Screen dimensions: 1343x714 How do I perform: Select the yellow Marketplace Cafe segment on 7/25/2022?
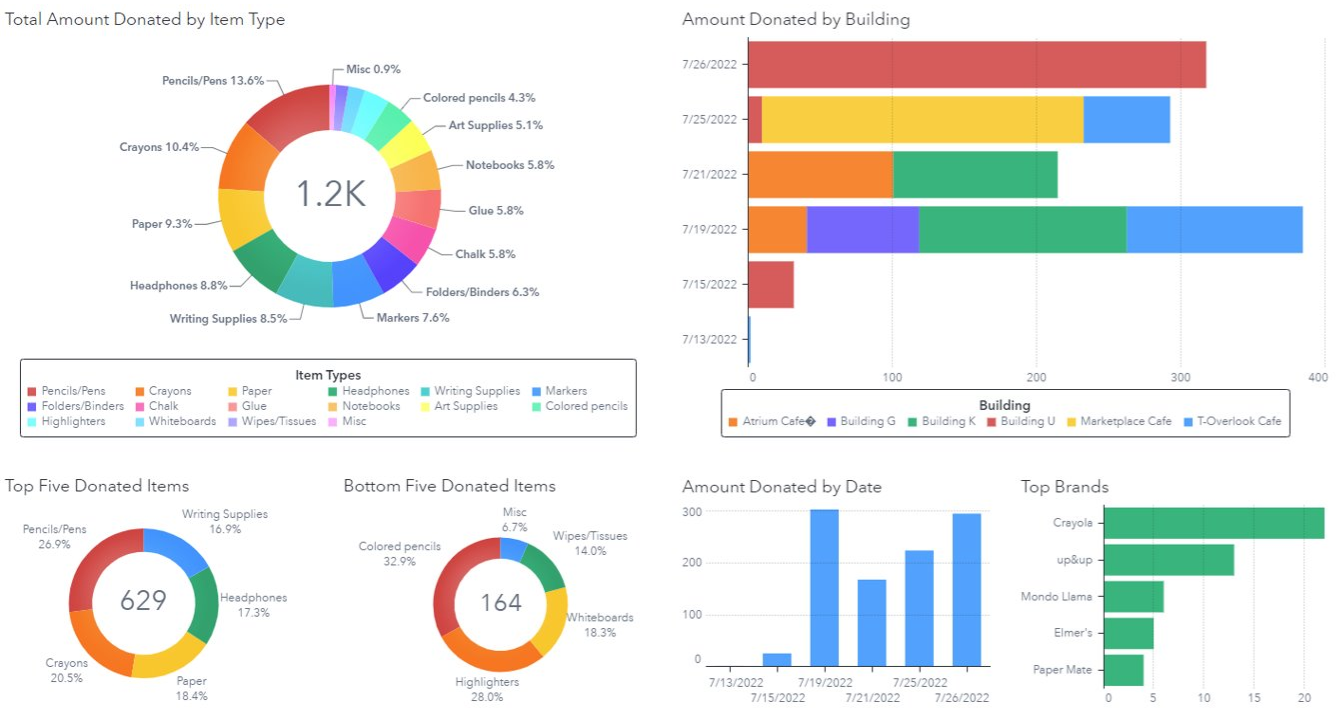click(x=922, y=120)
